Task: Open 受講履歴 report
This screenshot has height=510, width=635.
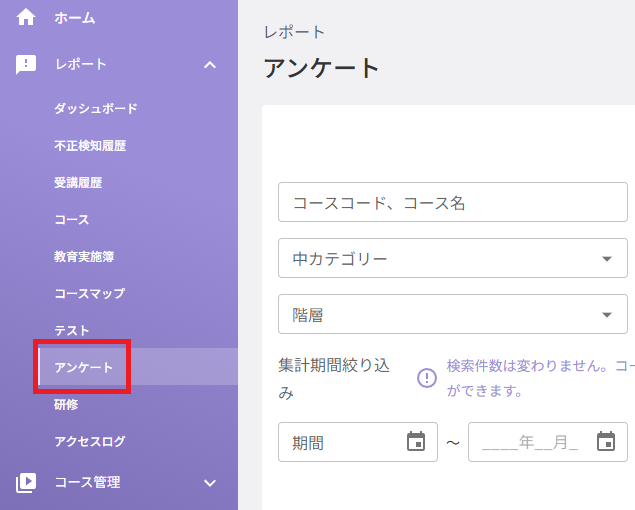Action: pyautogui.click(x=78, y=183)
